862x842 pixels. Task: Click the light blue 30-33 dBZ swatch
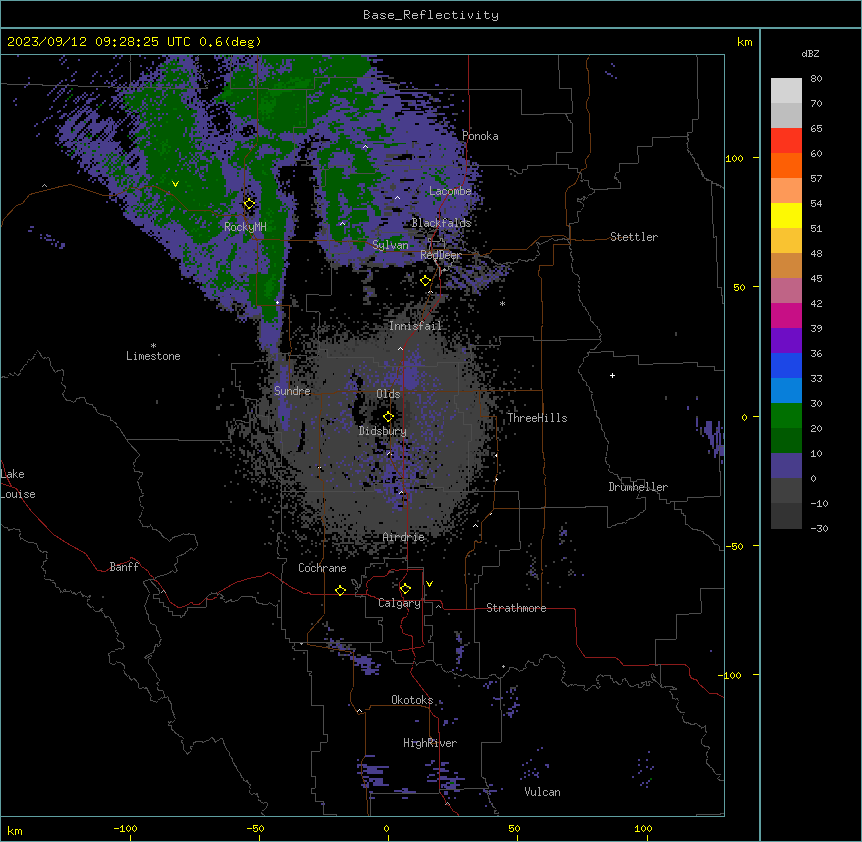pyautogui.click(x=786, y=391)
